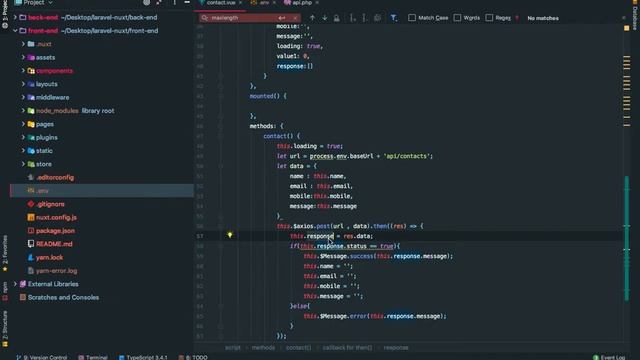The width and height of the screenshot is (640, 360).
Task: Open the Structure side tool window
Action: (5, 329)
